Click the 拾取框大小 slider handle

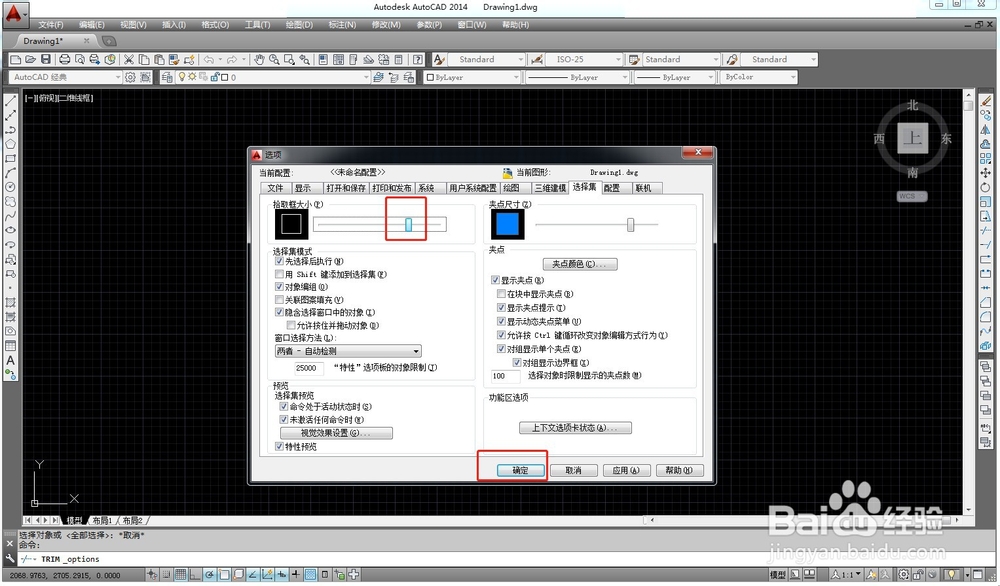(408, 224)
